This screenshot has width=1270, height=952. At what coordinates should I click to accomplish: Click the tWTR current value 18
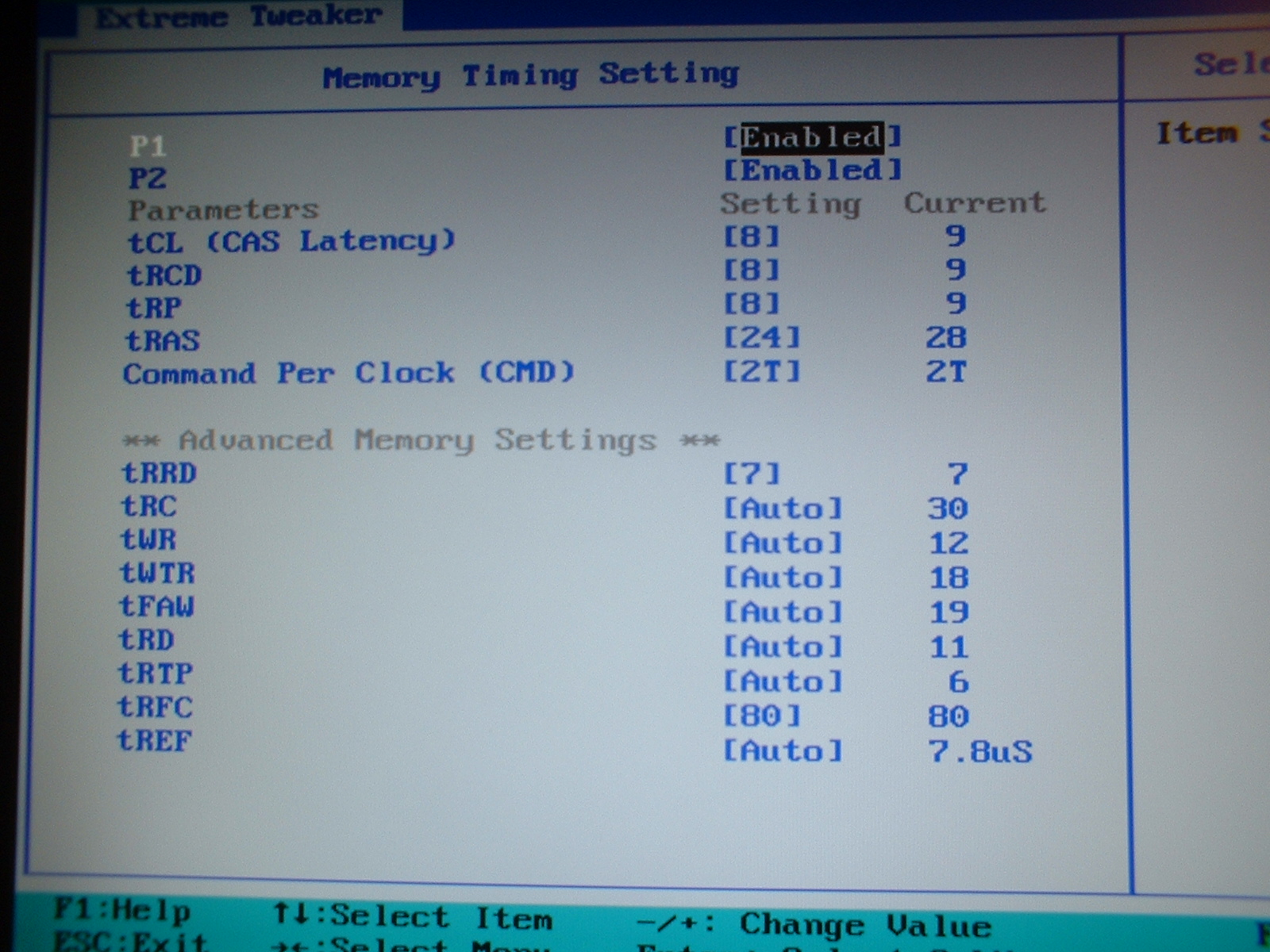coord(949,578)
